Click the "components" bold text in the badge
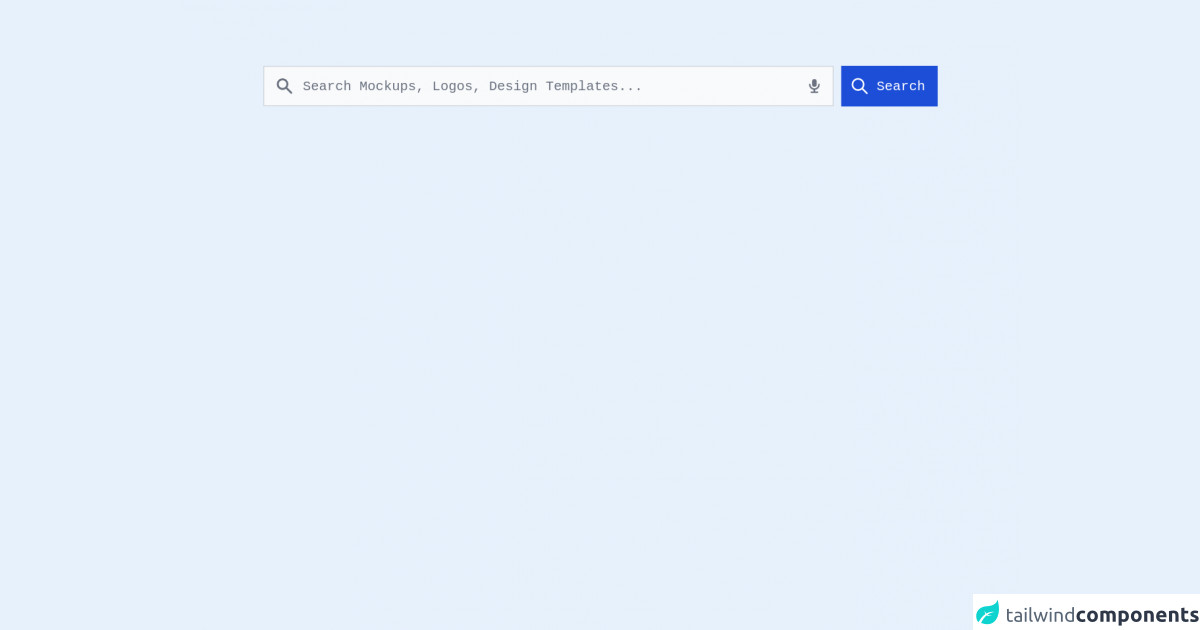This screenshot has width=1200, height=630. click(x=1137, y=614)
